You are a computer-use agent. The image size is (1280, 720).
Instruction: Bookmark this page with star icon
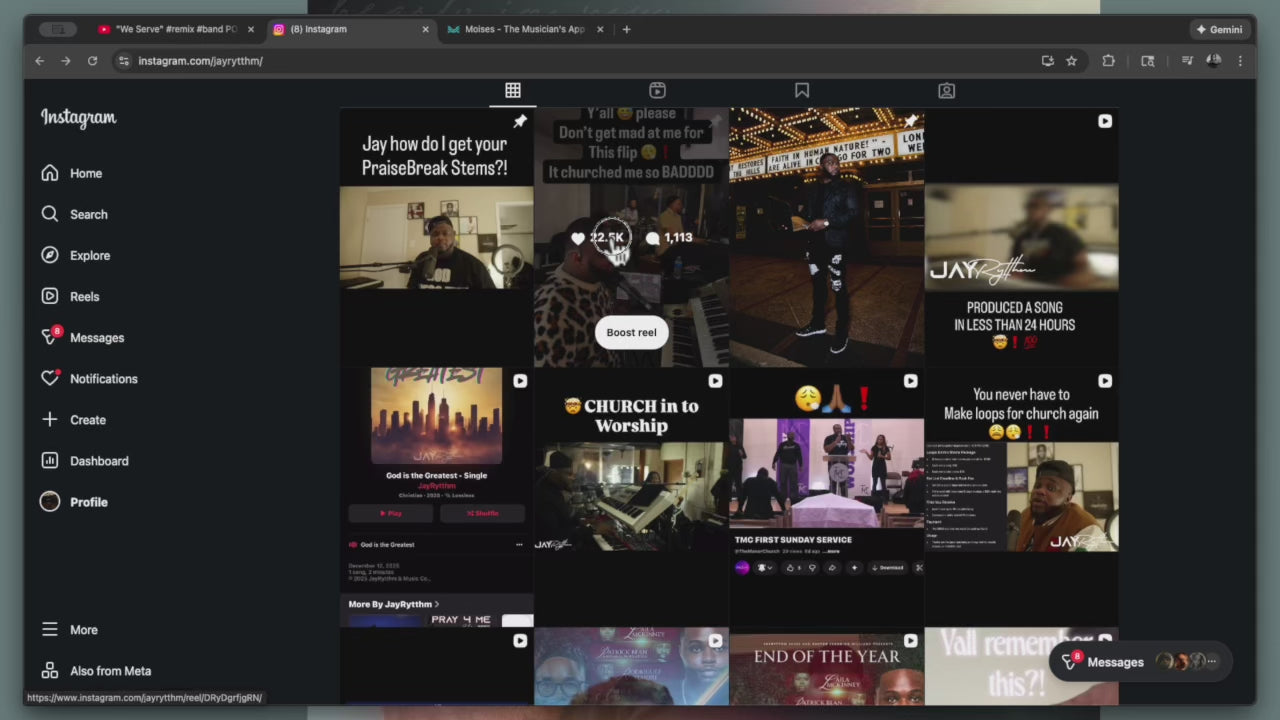point(1071,61)
